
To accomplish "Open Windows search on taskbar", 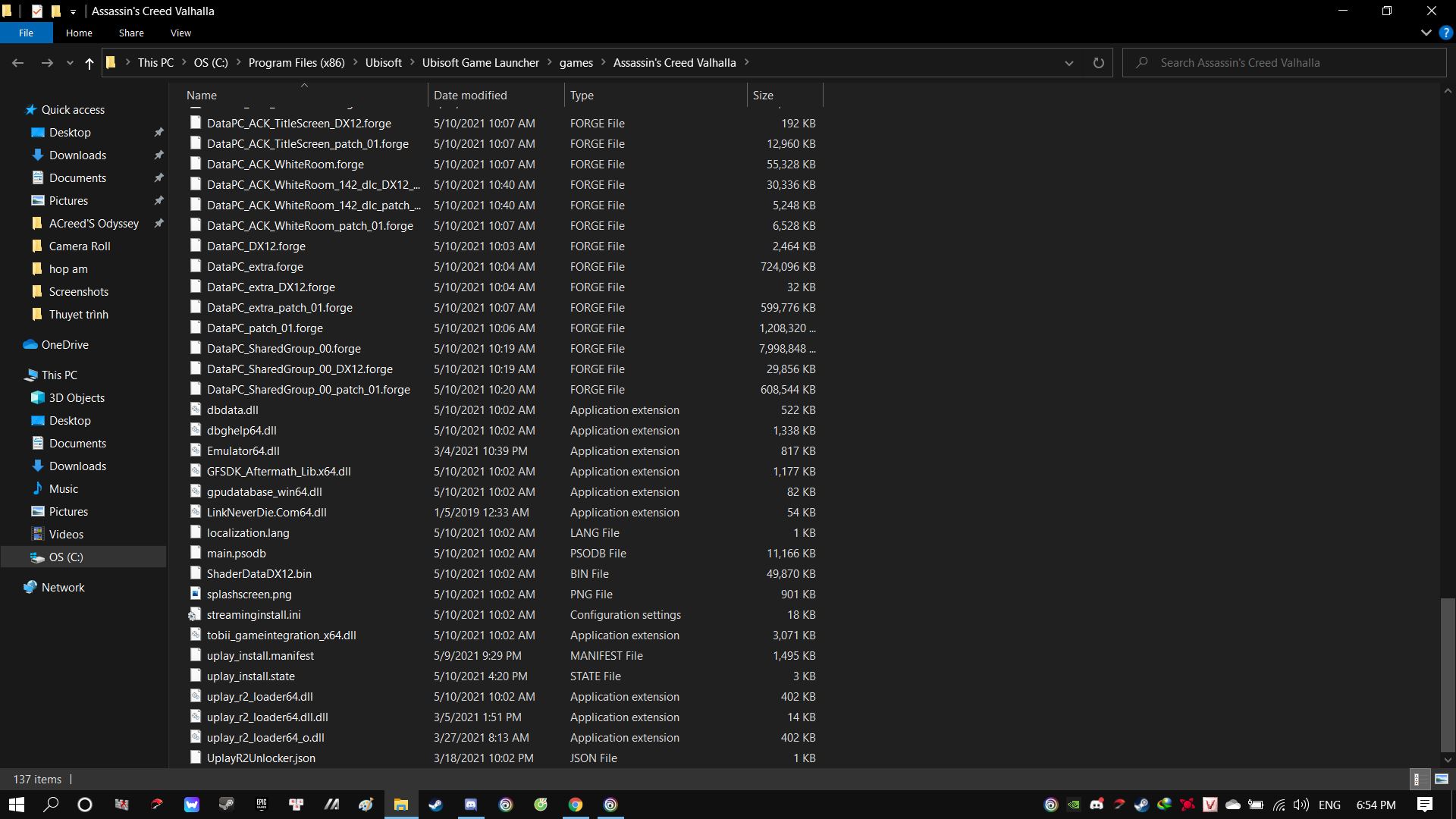I will (x=51, y=805).
